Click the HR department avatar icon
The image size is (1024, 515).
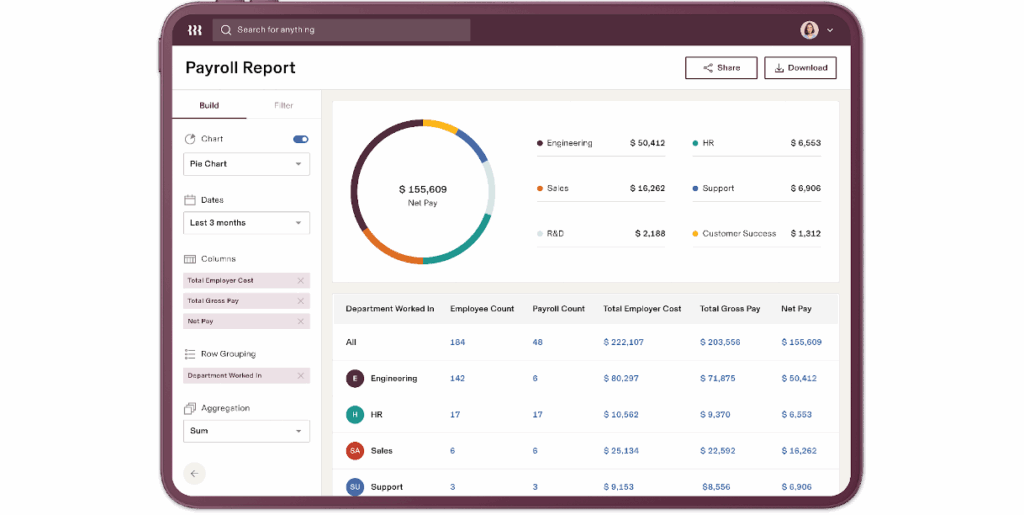(354, 414)
